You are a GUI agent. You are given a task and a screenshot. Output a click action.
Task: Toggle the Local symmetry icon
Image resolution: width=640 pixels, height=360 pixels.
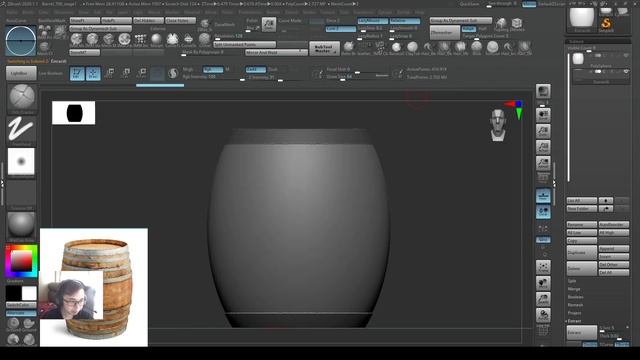tap(543, 212)
